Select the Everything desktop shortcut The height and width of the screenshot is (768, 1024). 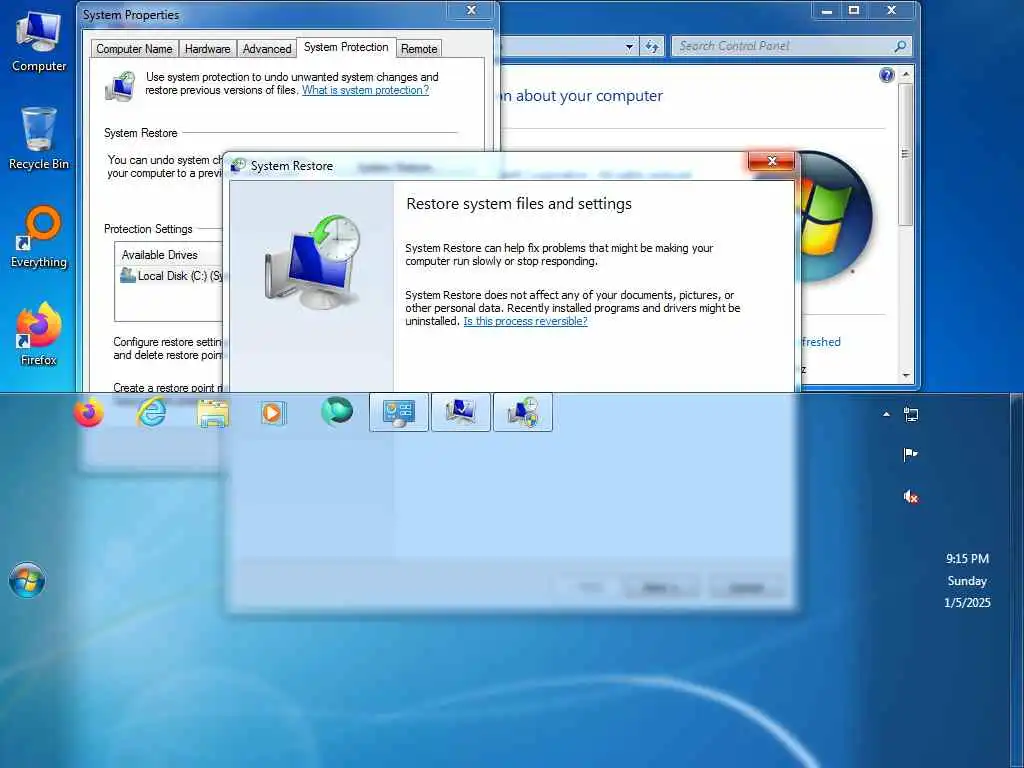coord(39,236)
